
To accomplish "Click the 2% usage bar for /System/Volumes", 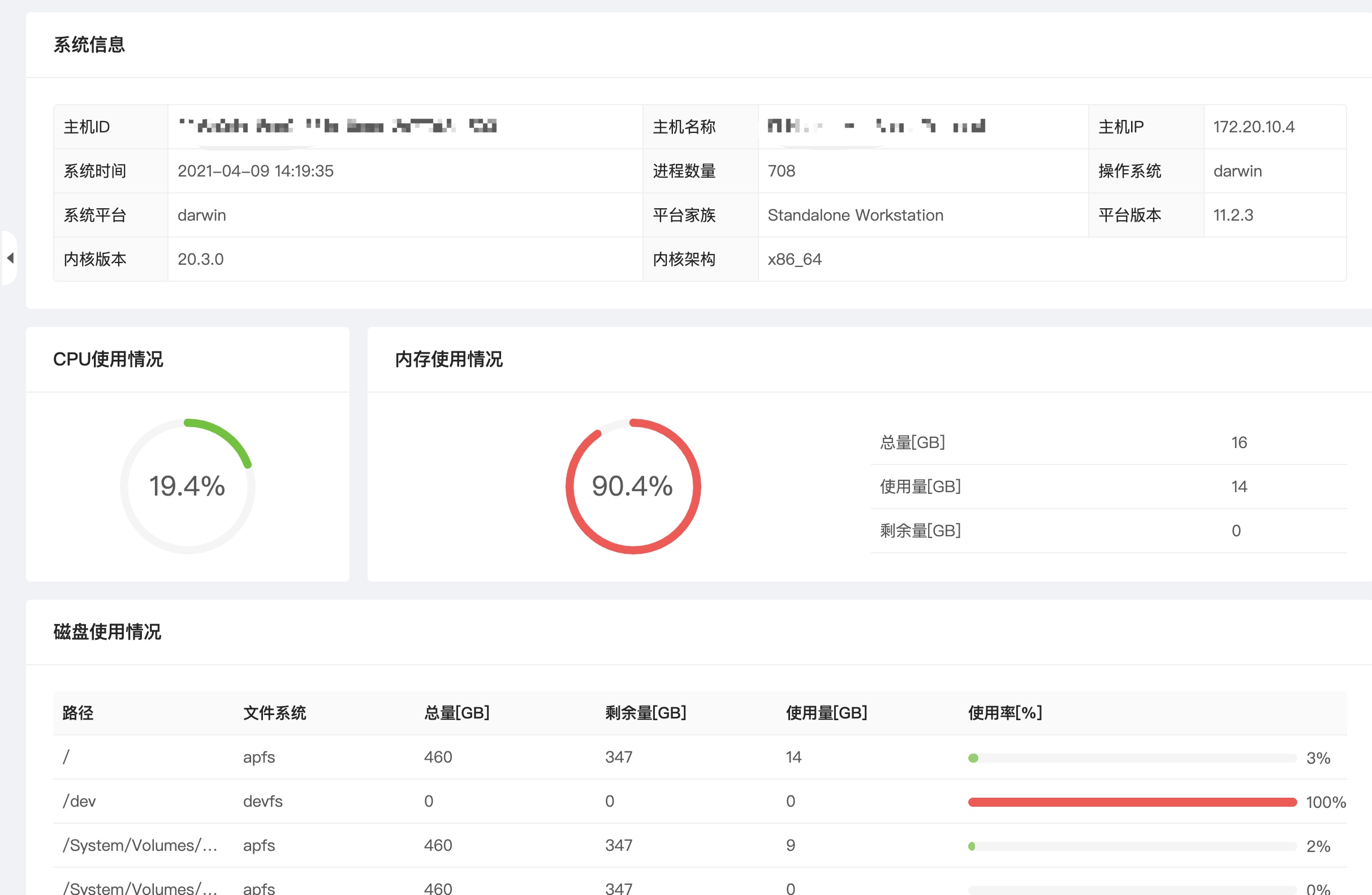I will (1132, 846).
